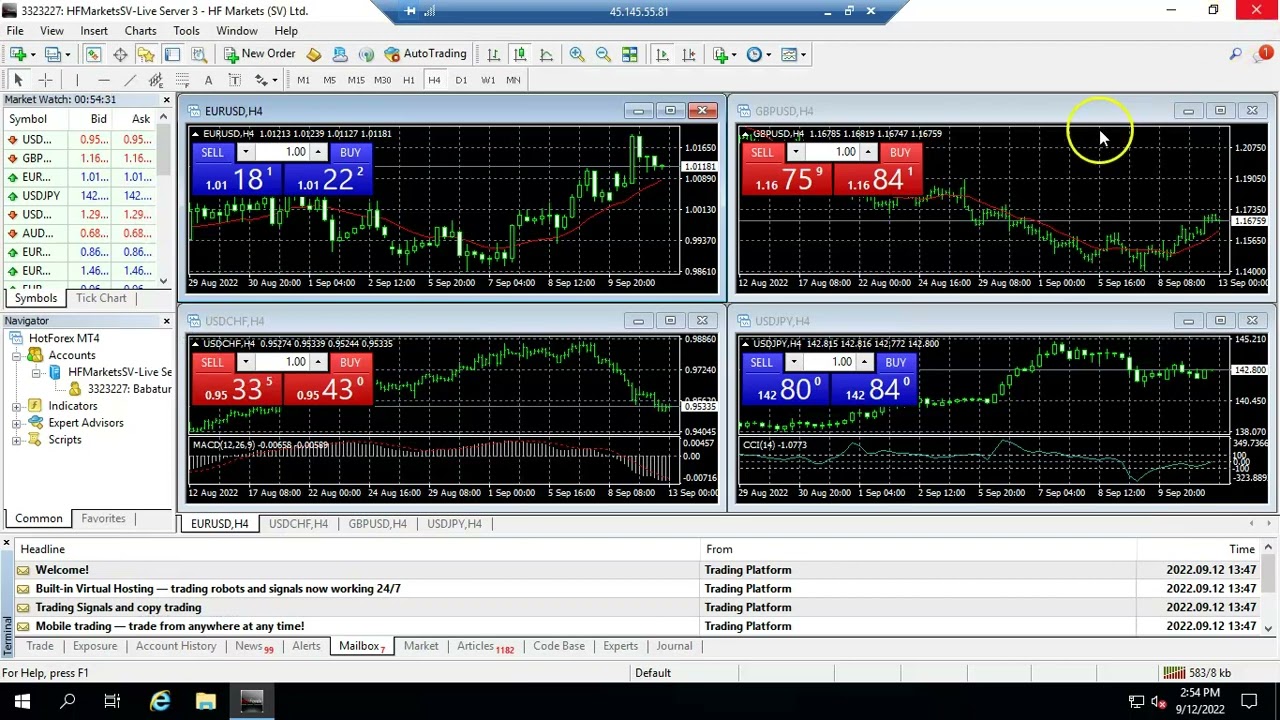Switch to Bar Chart display
Screen dimensions: 1280x720
coord(493,54)
